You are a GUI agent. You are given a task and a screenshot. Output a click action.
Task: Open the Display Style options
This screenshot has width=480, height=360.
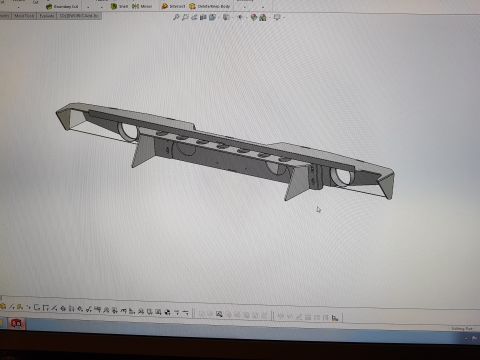click(226, 17)
